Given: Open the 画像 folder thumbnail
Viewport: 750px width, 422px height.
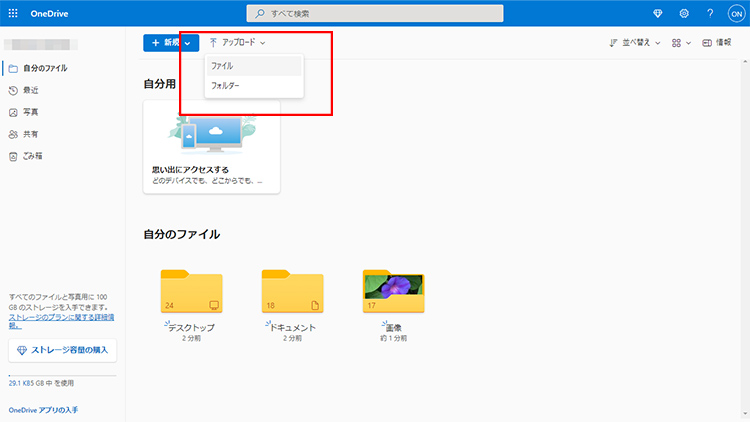Looking at the screenshot, I should tap(391, 291).
